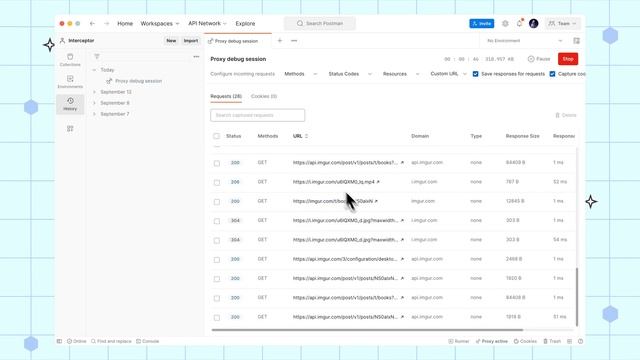Open Find and replace in status bar
The height and width of the screenshot is (360, 640).
111,341
